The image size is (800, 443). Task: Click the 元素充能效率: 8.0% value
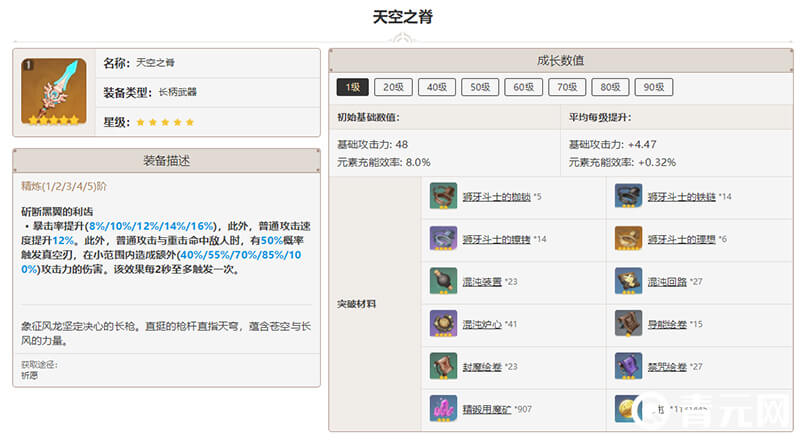coord(384,162)
